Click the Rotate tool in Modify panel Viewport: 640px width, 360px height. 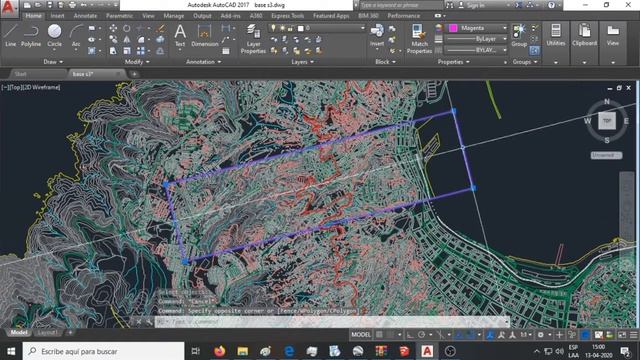click(127, 28)
